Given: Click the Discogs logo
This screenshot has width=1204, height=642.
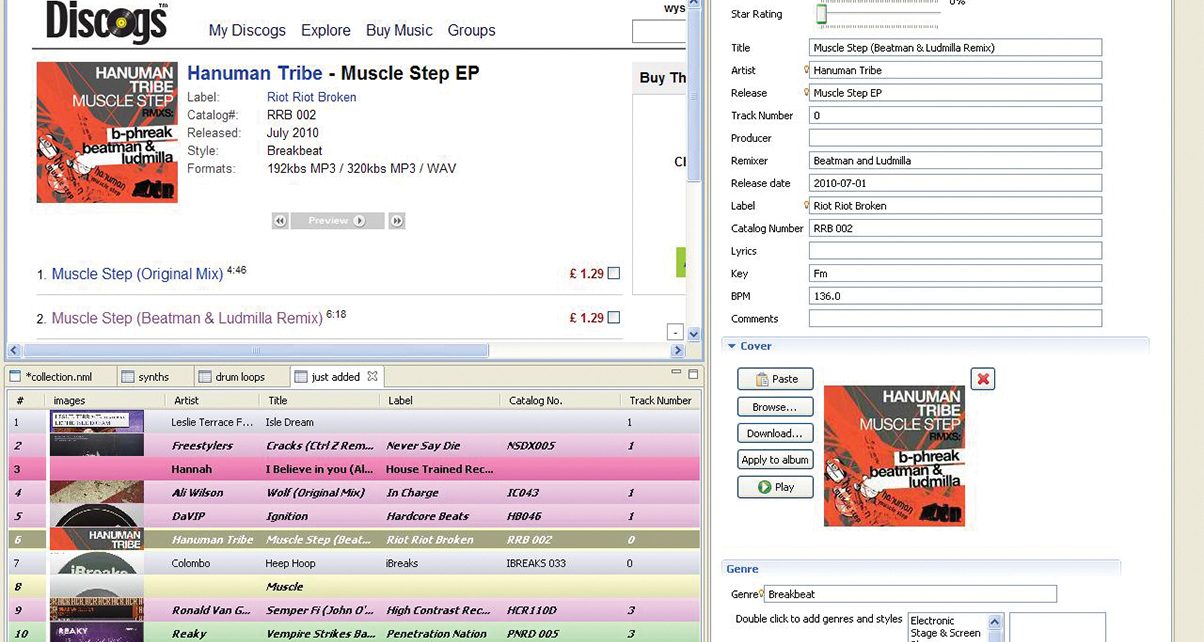Looking at the screenshot, I should pos(106,22).
